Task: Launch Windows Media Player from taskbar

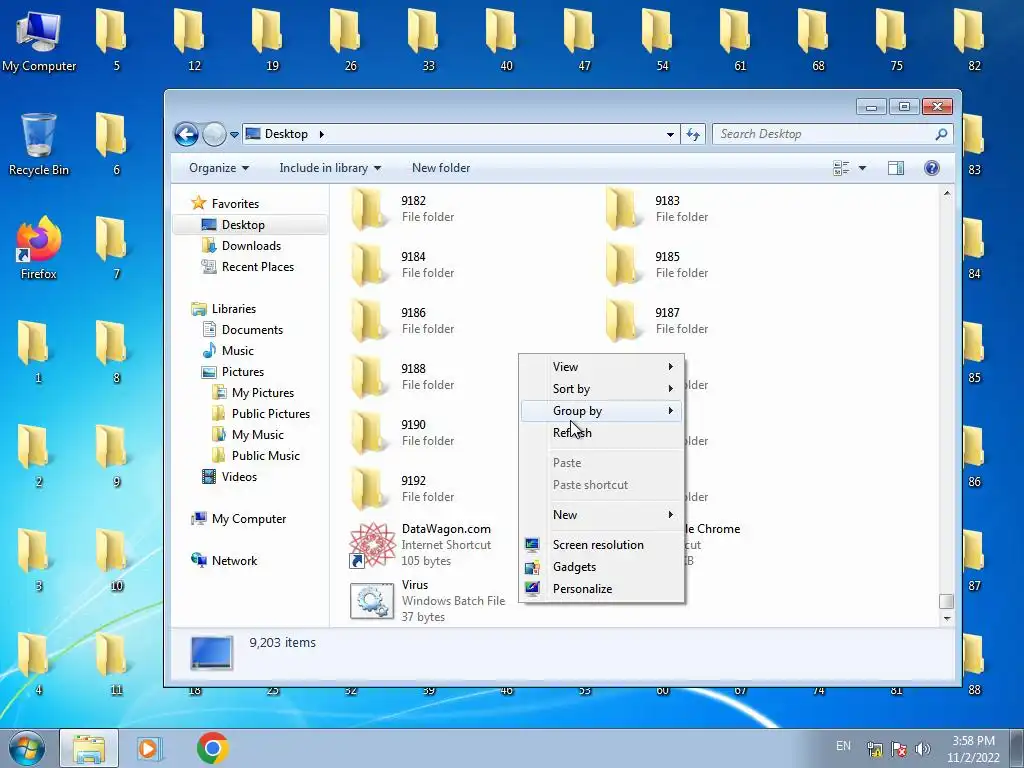Action: (150, 748)
